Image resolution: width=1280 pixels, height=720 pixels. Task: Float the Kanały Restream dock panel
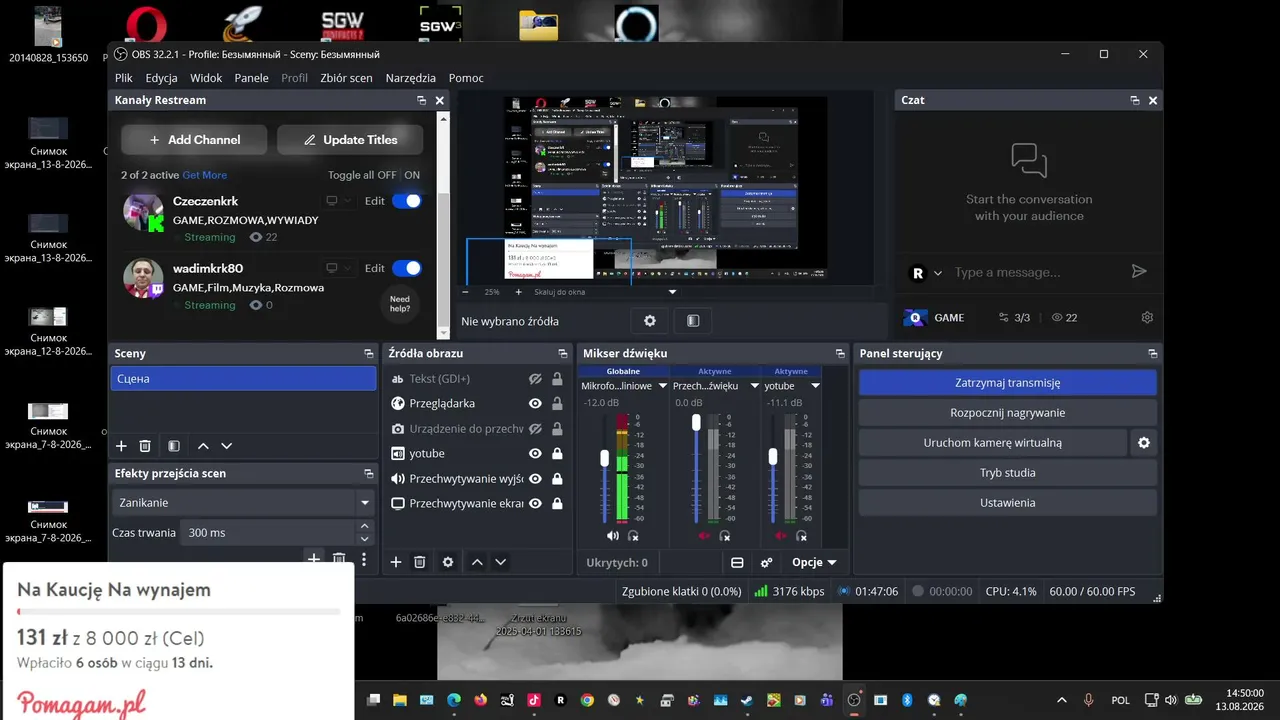click(x=422, y=101)
